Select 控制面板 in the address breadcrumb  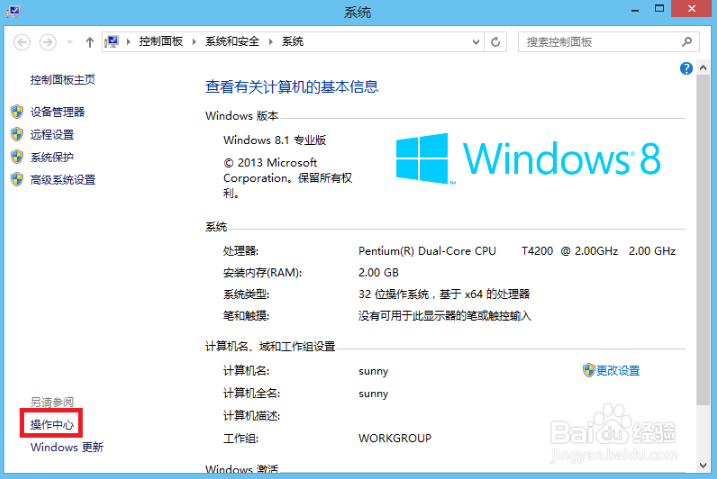pyautogui.click(x=161, y=42)
